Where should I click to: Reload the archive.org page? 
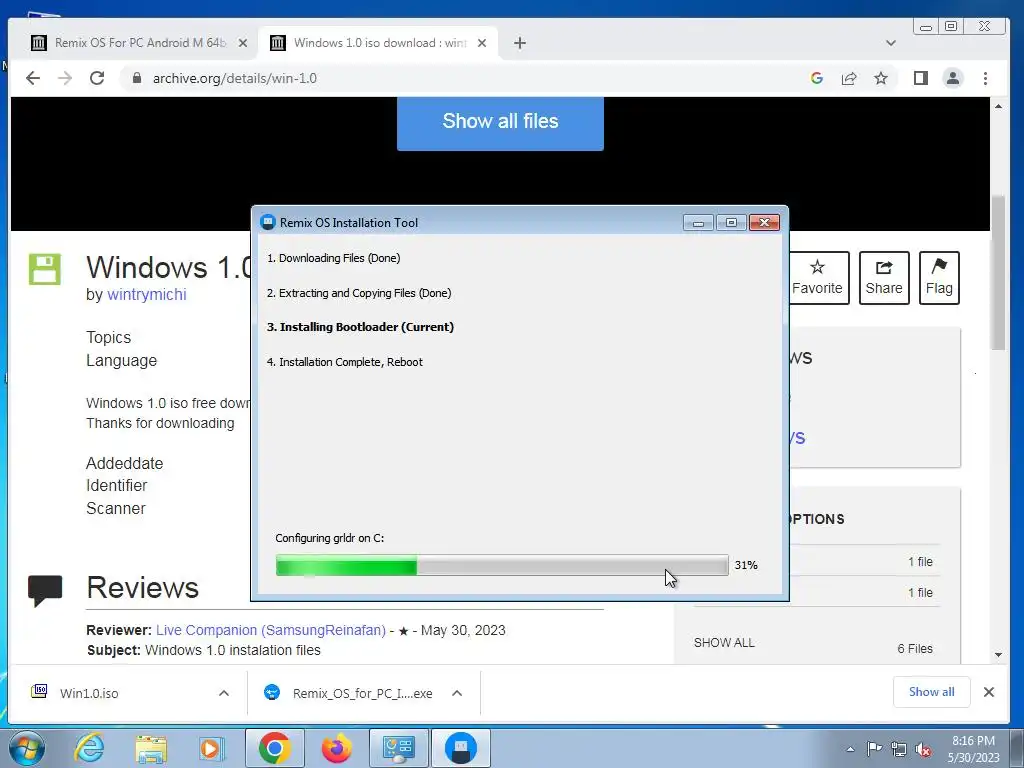click(97, 78)
